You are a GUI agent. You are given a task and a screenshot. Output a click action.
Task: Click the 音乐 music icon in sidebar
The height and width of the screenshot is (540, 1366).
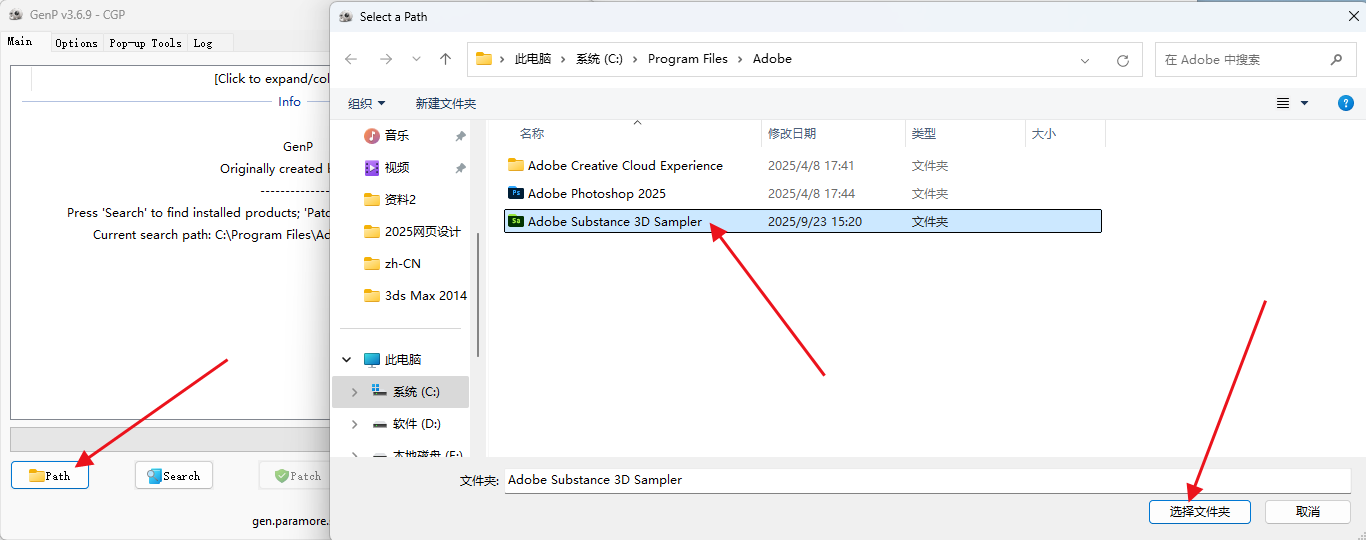point(372,136)
